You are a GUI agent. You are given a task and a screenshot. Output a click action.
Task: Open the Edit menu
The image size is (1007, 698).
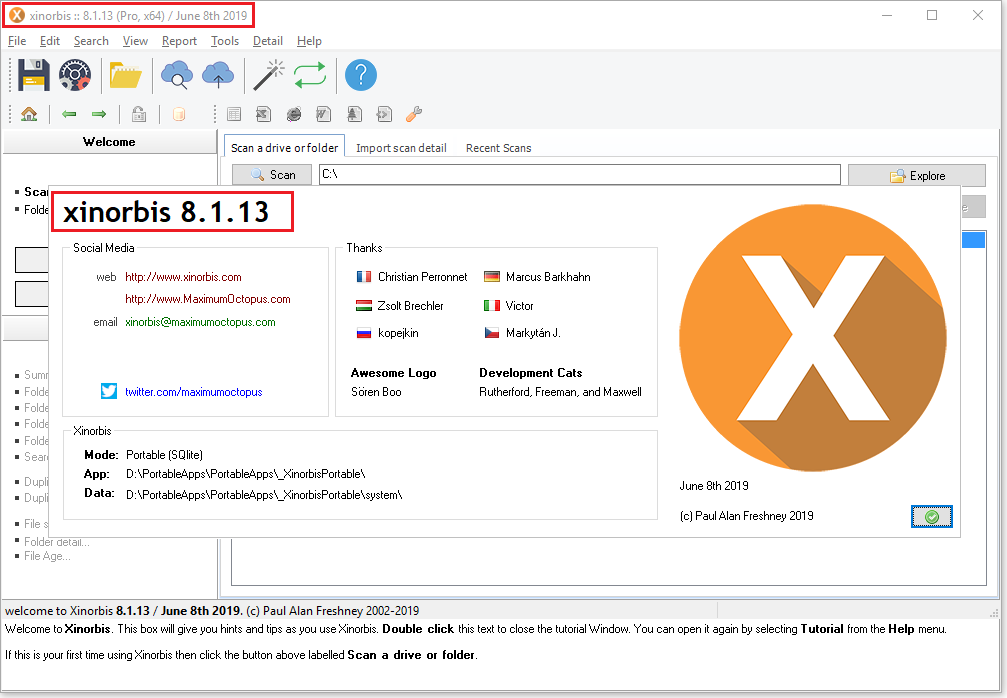click(49, 41)
